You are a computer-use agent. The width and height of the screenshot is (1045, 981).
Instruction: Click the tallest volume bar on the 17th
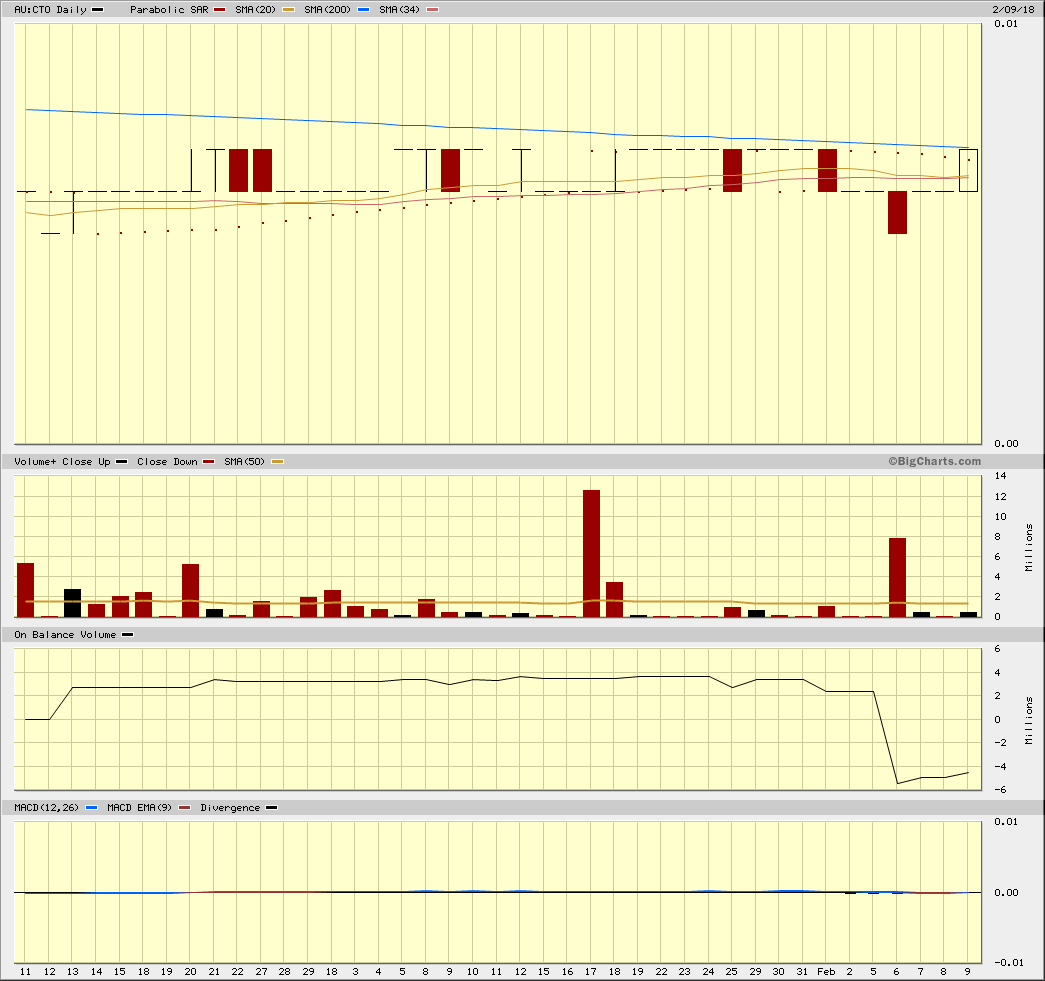[591, 554]
